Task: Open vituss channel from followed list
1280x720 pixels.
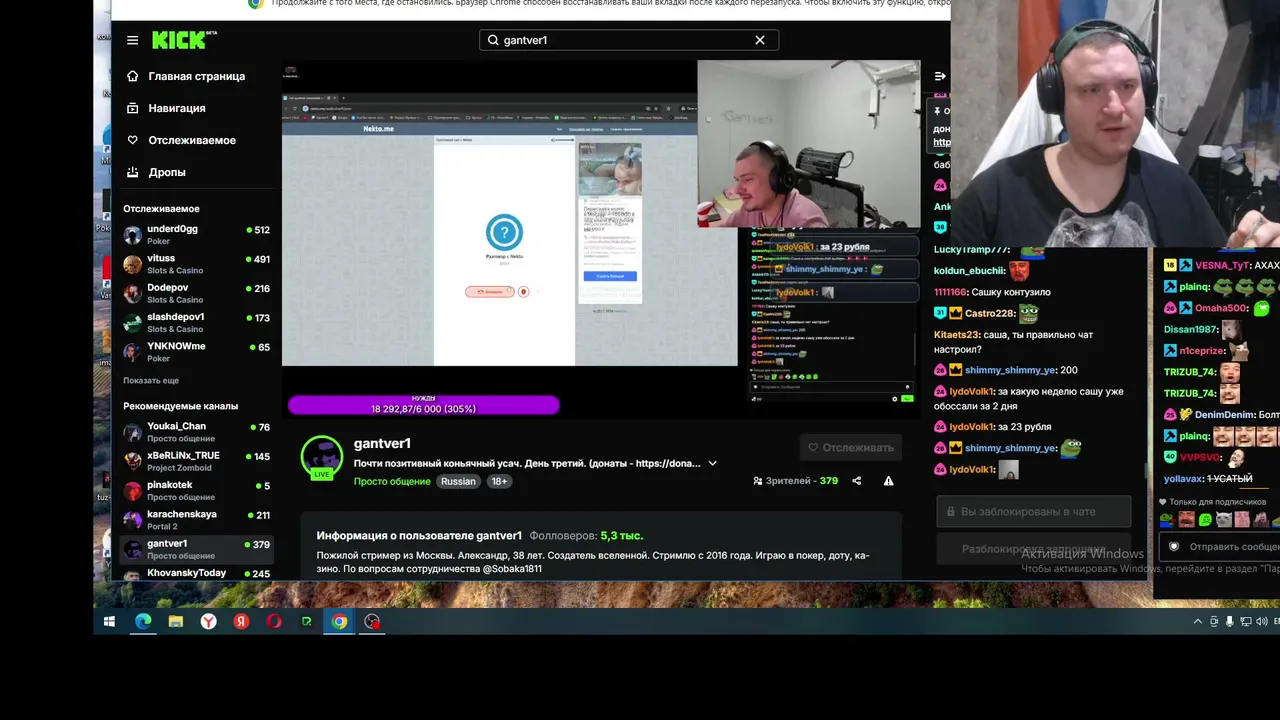Action: point(196,264)
